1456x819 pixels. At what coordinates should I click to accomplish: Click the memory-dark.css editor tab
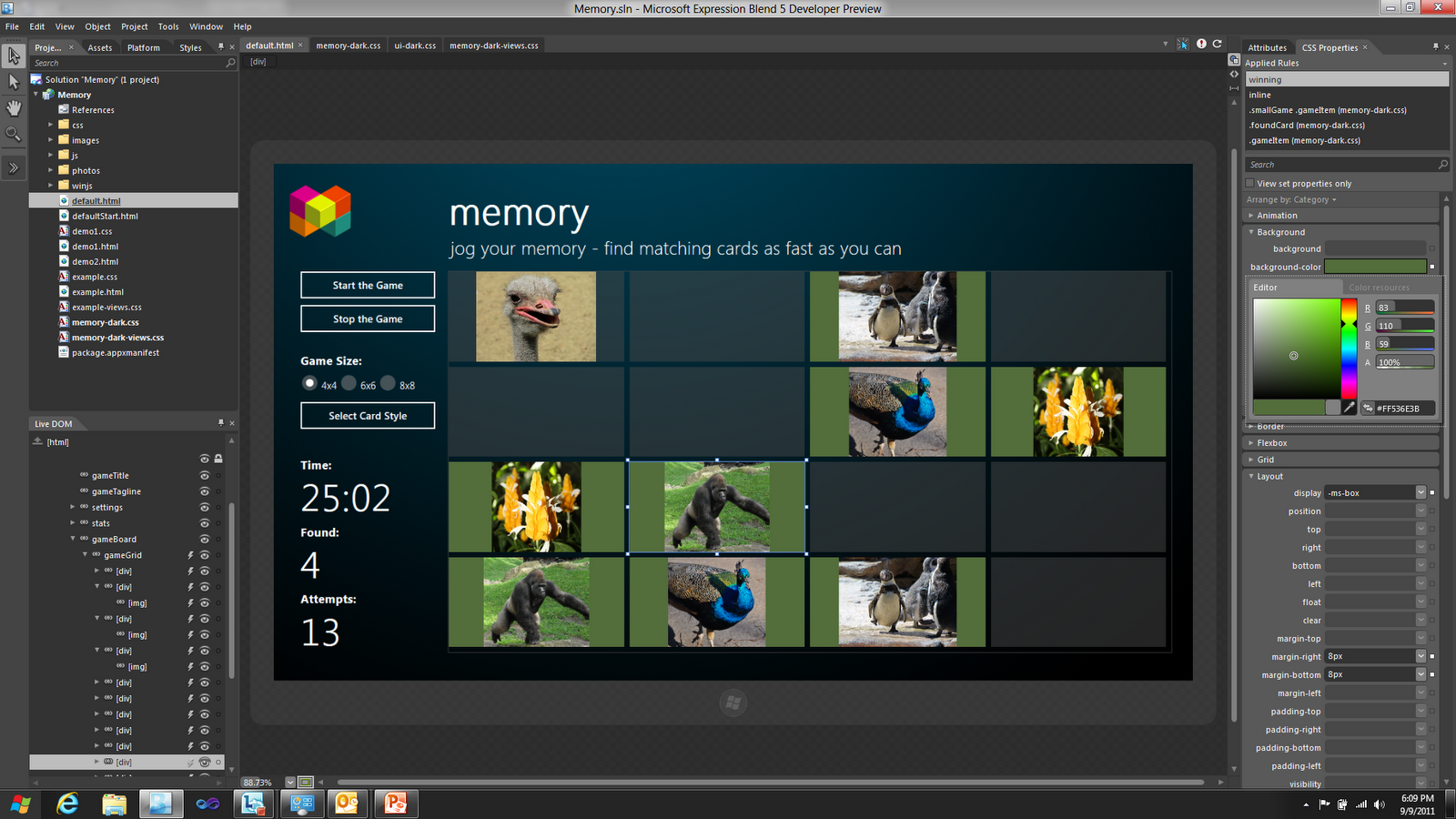click(349, 45)
